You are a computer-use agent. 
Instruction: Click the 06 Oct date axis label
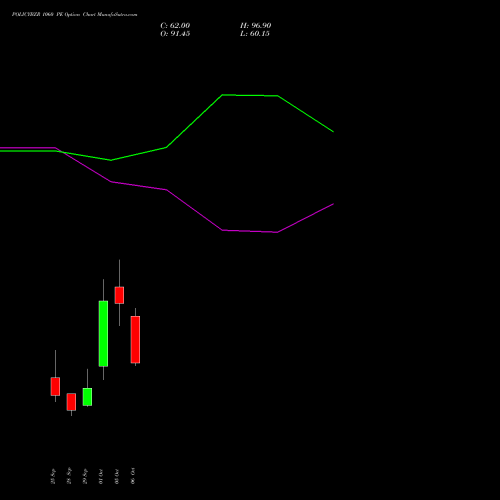click(133, 476)
